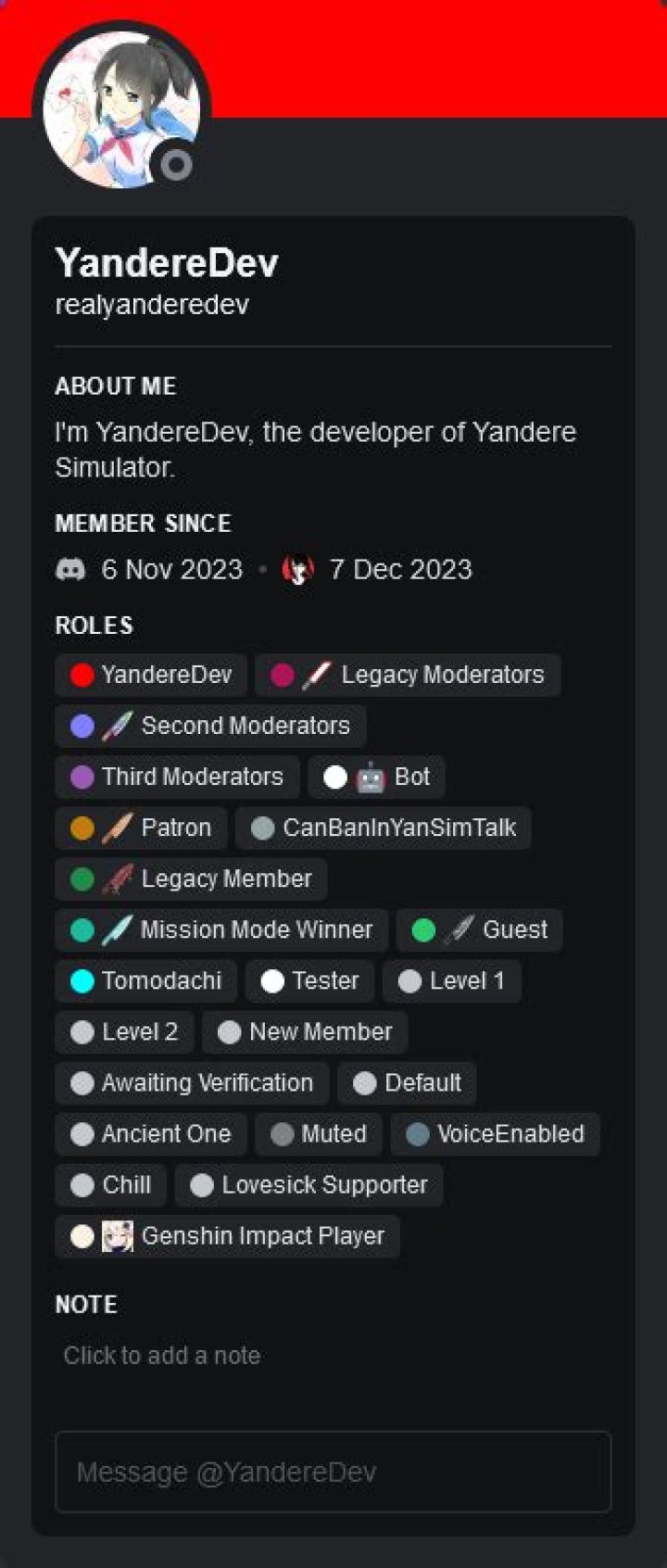Click the Guest role knife icon

click(458, 929)
